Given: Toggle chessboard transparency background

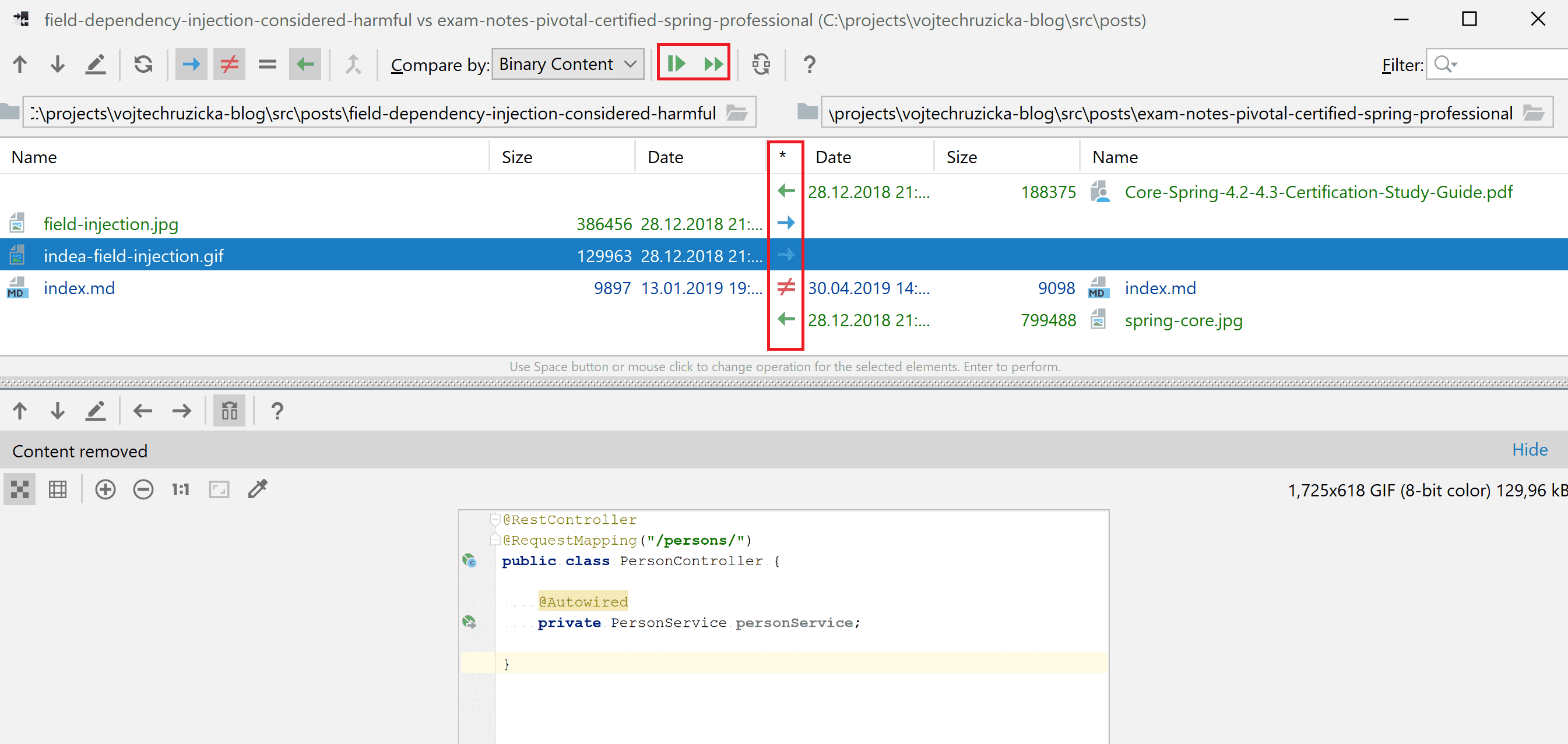Looking at the screenshot, I should (19, 489).
